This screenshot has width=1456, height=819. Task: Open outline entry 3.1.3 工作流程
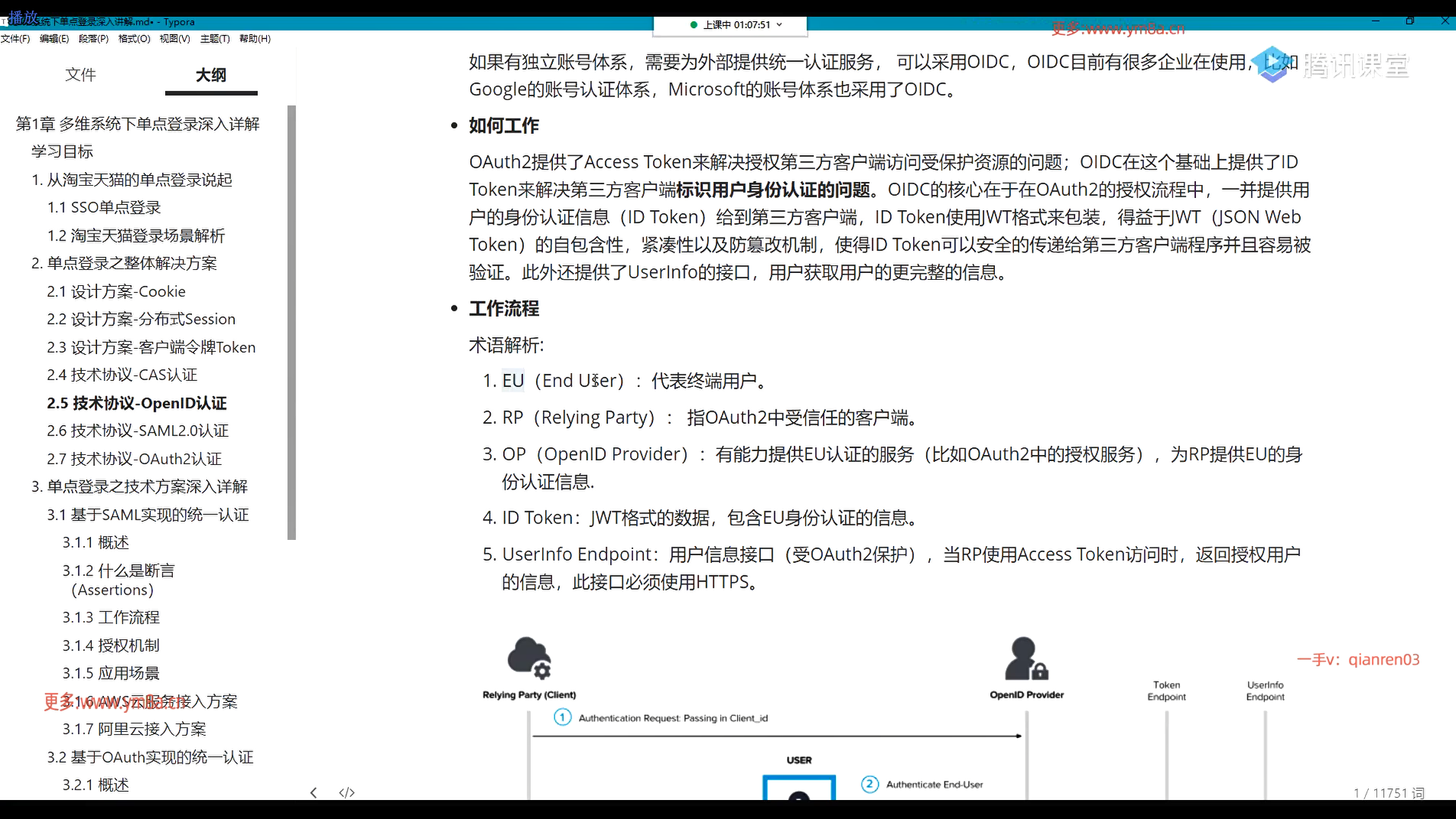click(x=111, y=617)
